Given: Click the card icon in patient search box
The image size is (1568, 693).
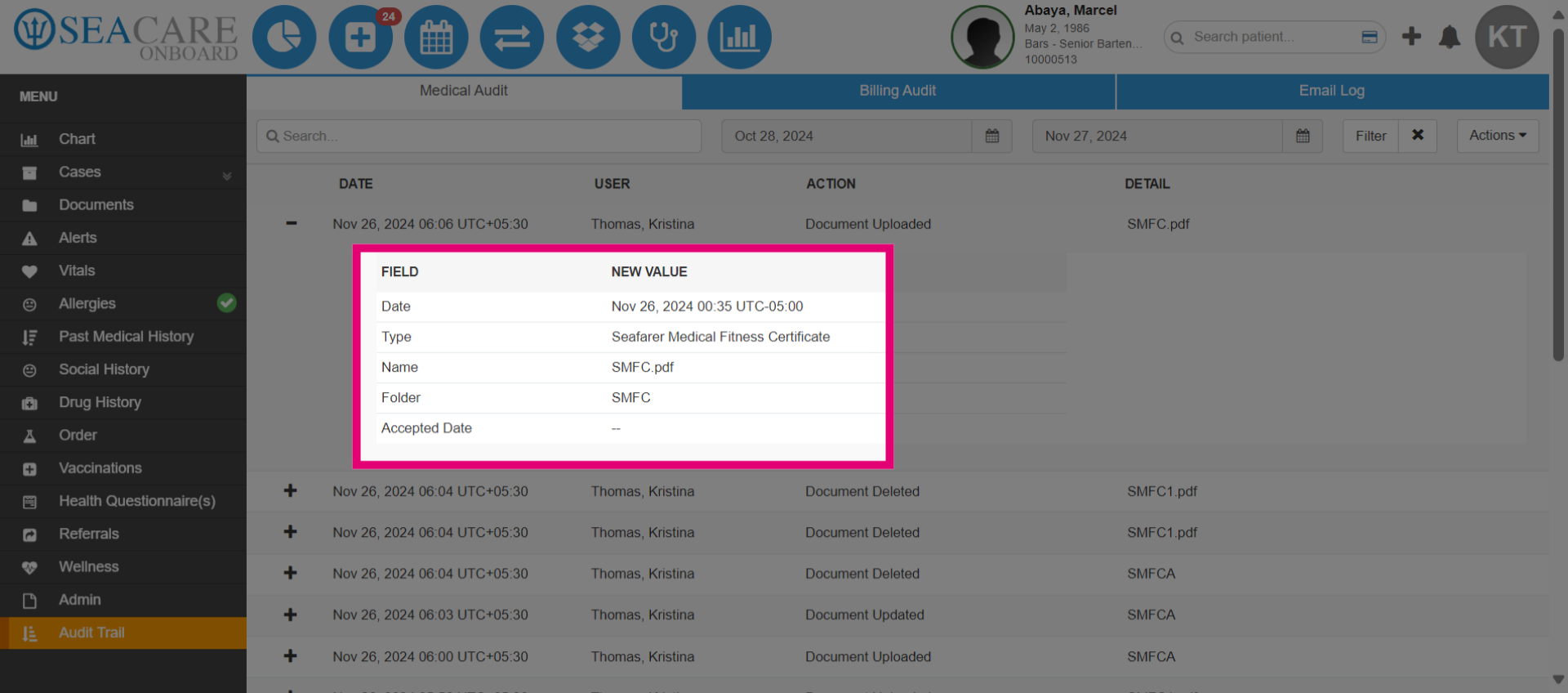Looking at the screenshot, I should pos(1370,37).
